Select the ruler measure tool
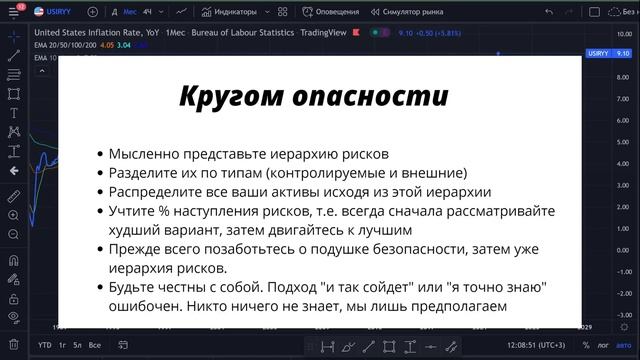 14,196
